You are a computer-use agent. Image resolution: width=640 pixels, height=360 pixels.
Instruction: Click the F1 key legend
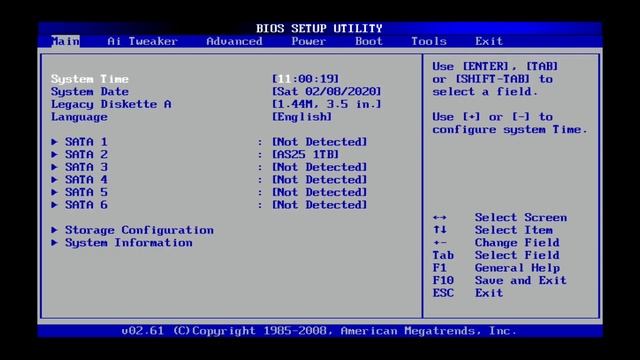point(440,268)
